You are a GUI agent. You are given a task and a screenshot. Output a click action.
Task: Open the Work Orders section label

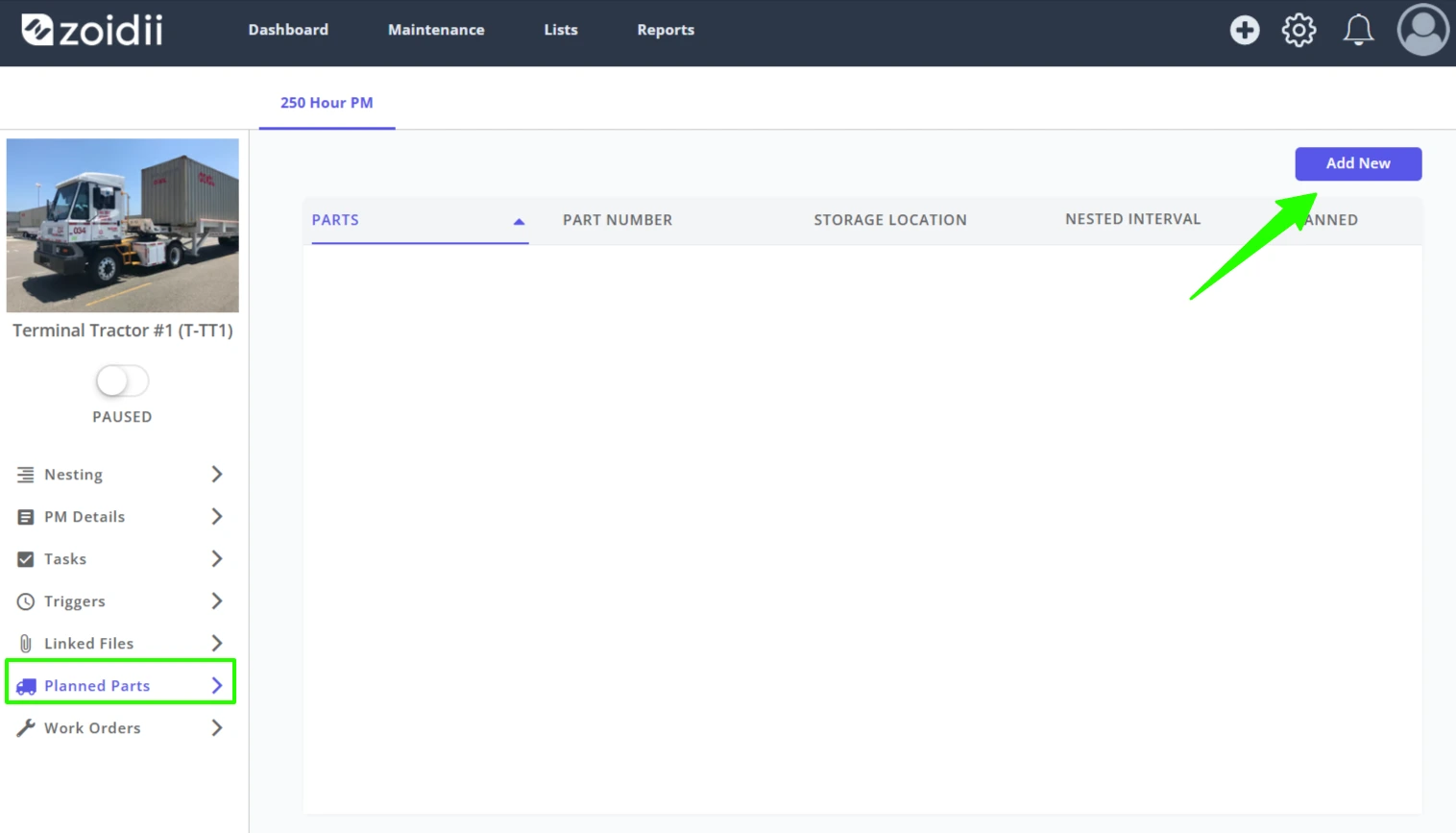(x=92, y=728)
